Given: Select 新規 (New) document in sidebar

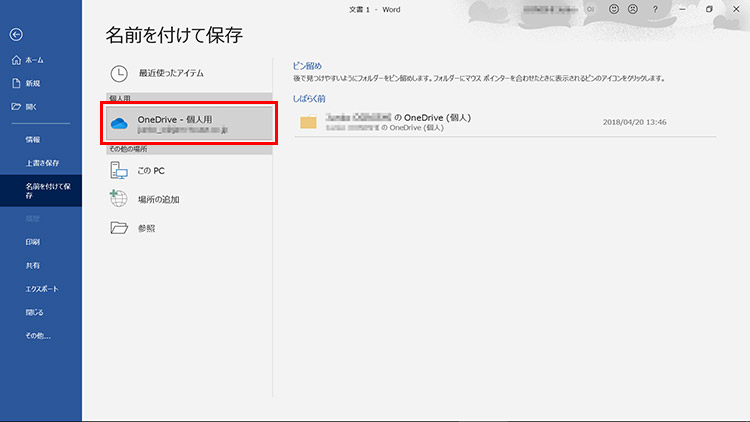Looking at the screenshot, I should coord(32,83).
